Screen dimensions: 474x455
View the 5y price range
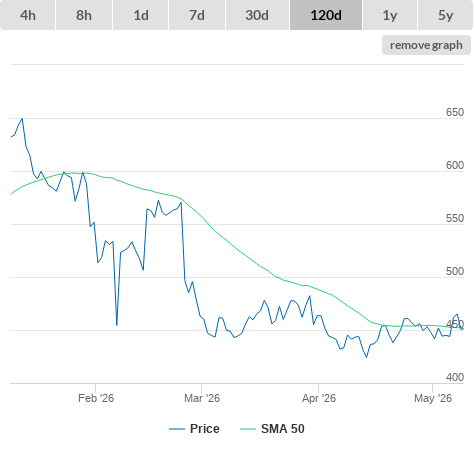446,15
